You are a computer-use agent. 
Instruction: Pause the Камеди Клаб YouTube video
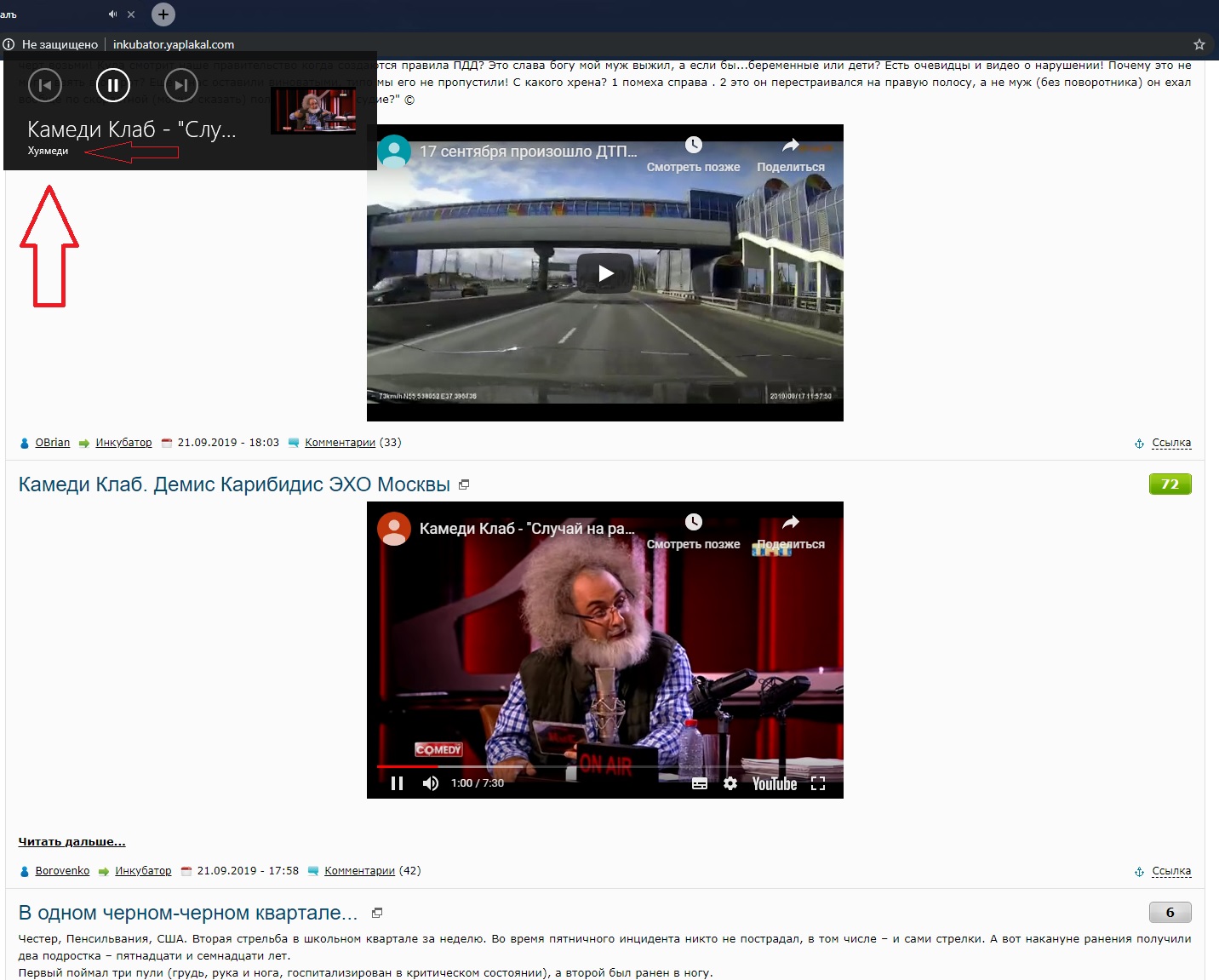(x=397, y=783)
